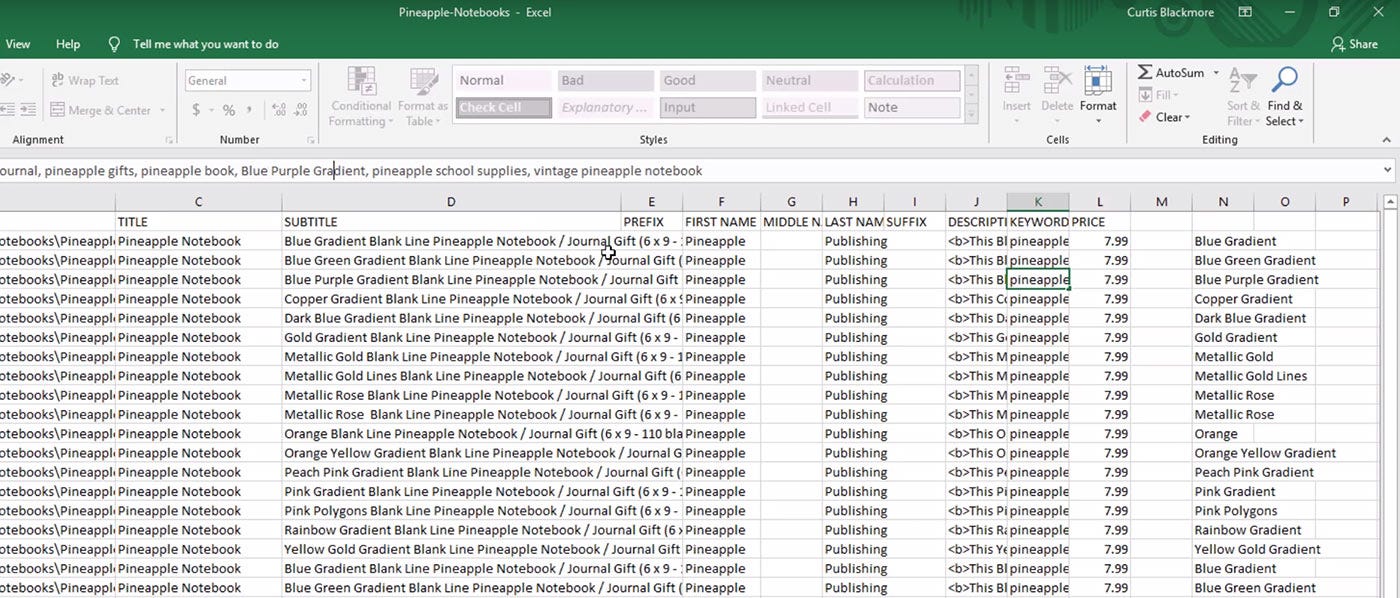The height and width of the screenshot is (598, 1400).
Task: Open the Format cells menu
Action: (1098, 97)
